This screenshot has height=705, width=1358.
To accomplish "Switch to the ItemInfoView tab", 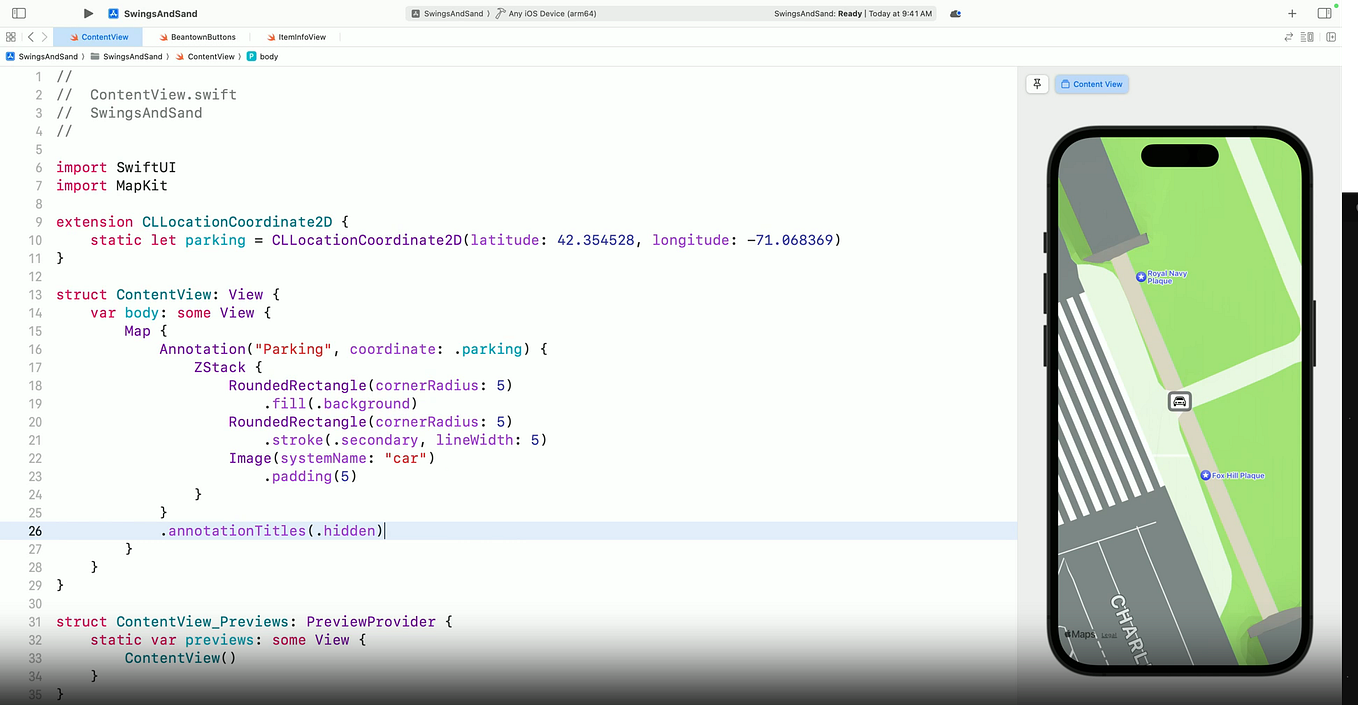I will coord(296,36).
